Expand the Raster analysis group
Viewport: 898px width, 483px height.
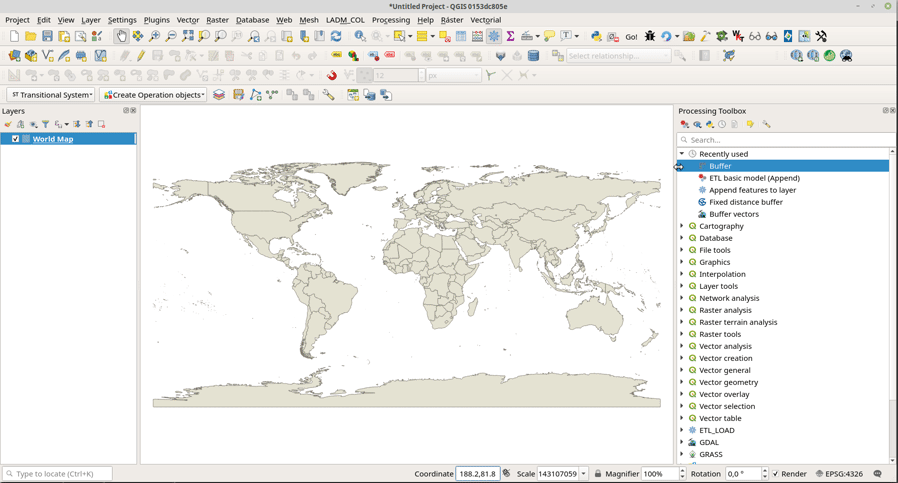click(682, 310)
